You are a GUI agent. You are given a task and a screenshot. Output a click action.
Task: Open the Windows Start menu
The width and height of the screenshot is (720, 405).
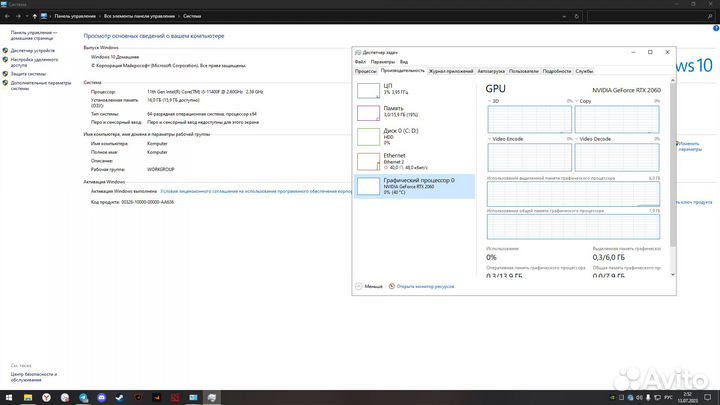pyautogui.click(x=9, y=398)
